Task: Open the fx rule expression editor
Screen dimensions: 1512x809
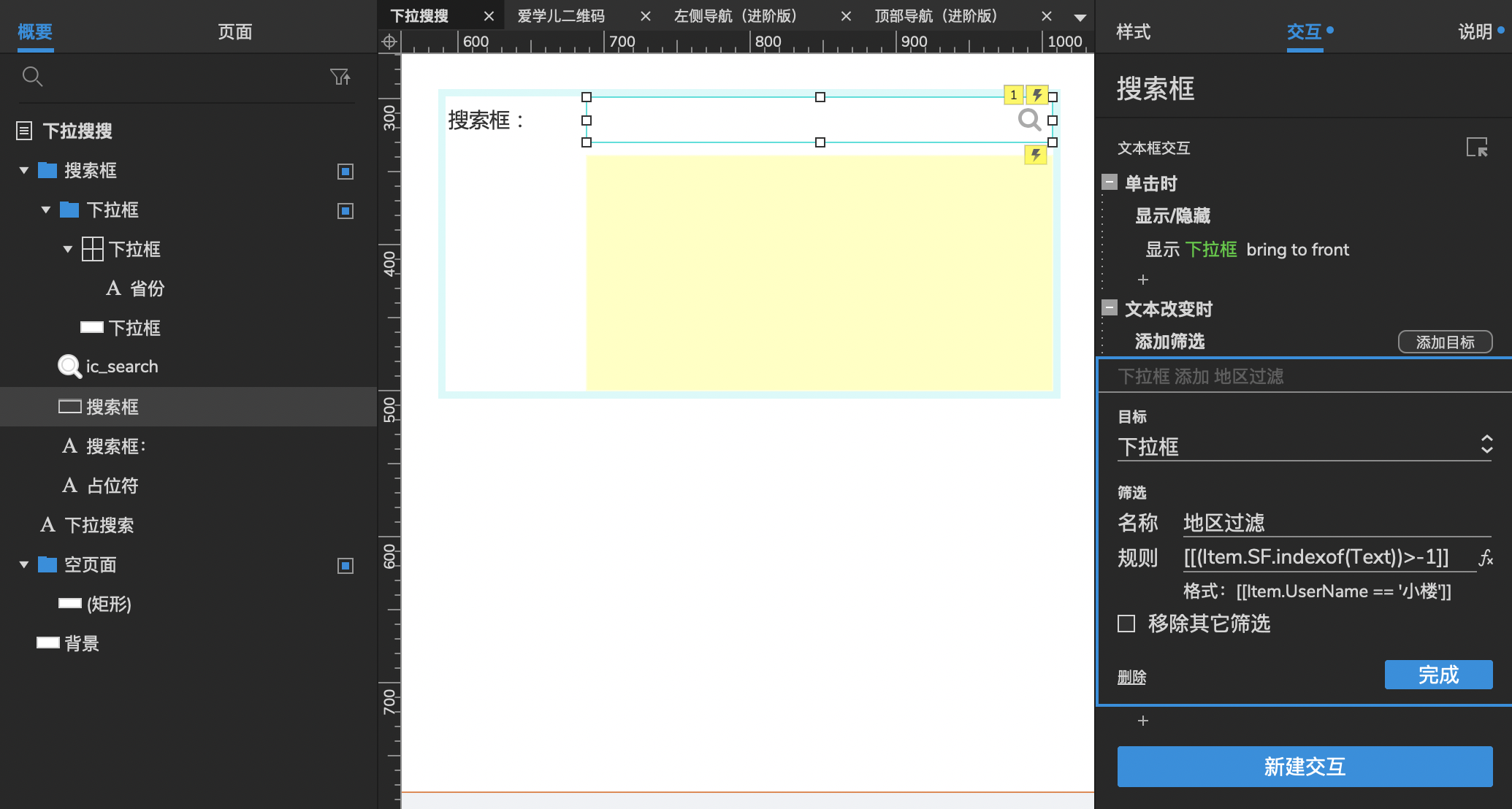Action: coord(1486,559)
